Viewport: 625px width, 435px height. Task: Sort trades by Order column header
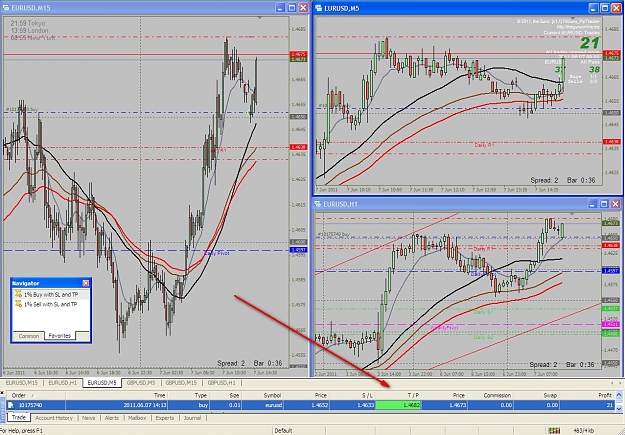click(36, 395)
